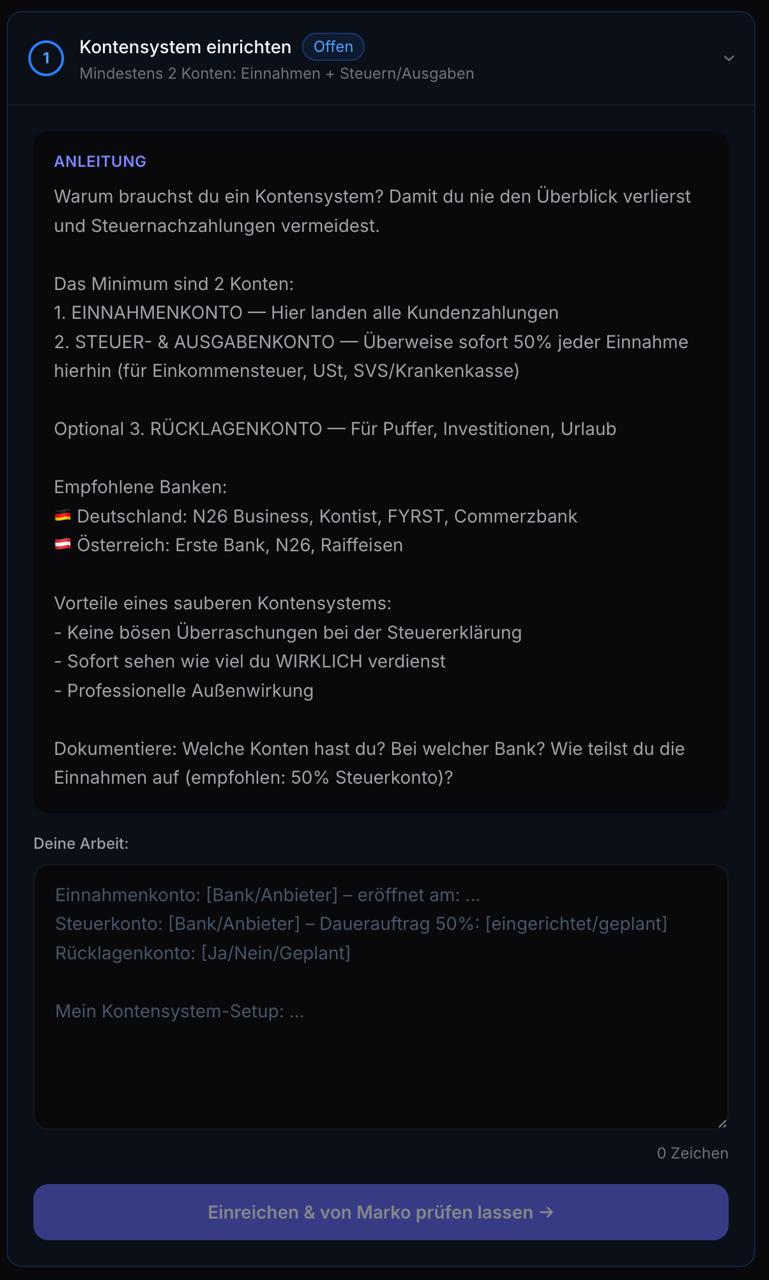Click the "Deine Arbeit:" label

(x=81, y=843)
